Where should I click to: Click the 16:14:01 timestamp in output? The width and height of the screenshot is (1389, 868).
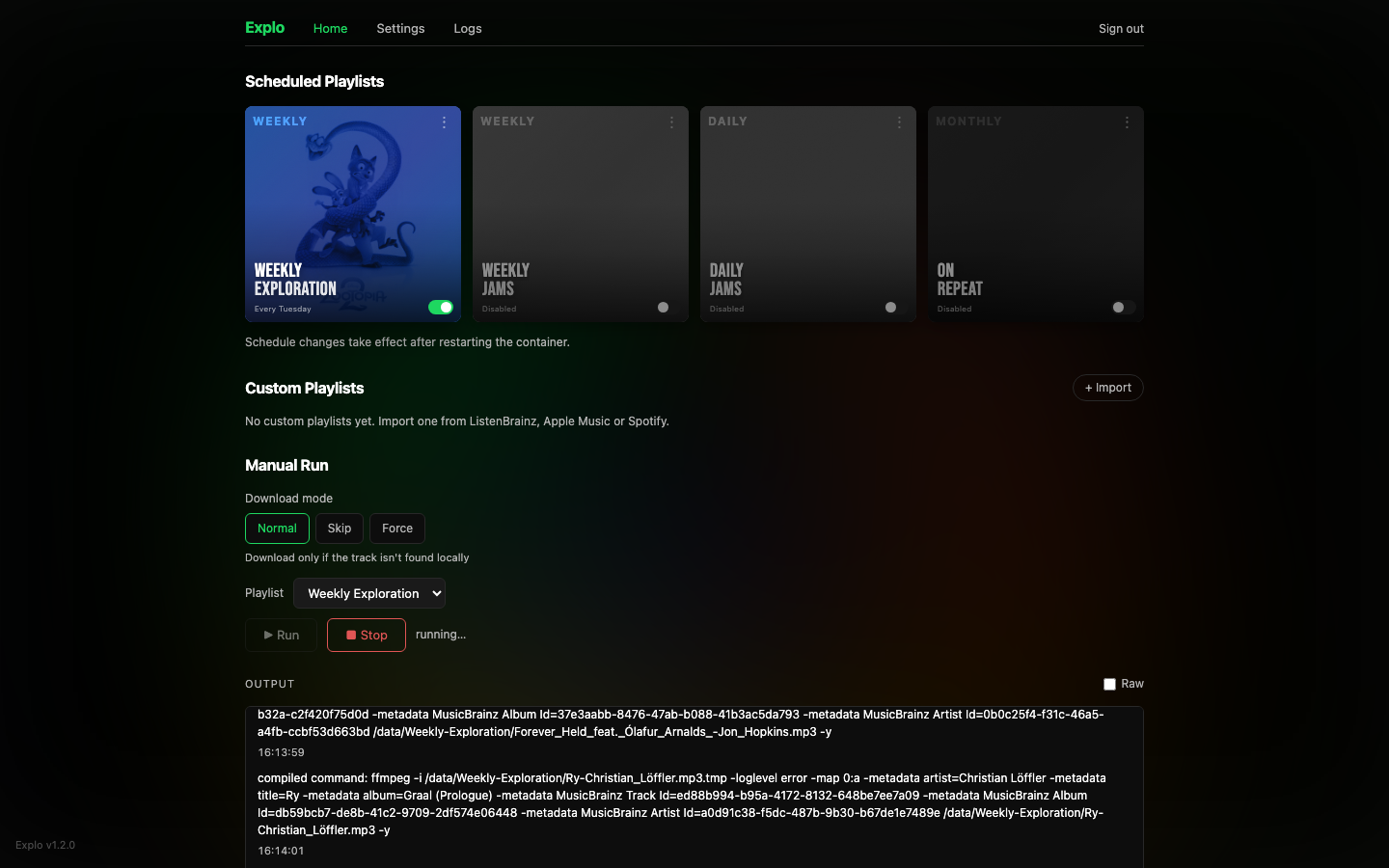click(281, 851)
